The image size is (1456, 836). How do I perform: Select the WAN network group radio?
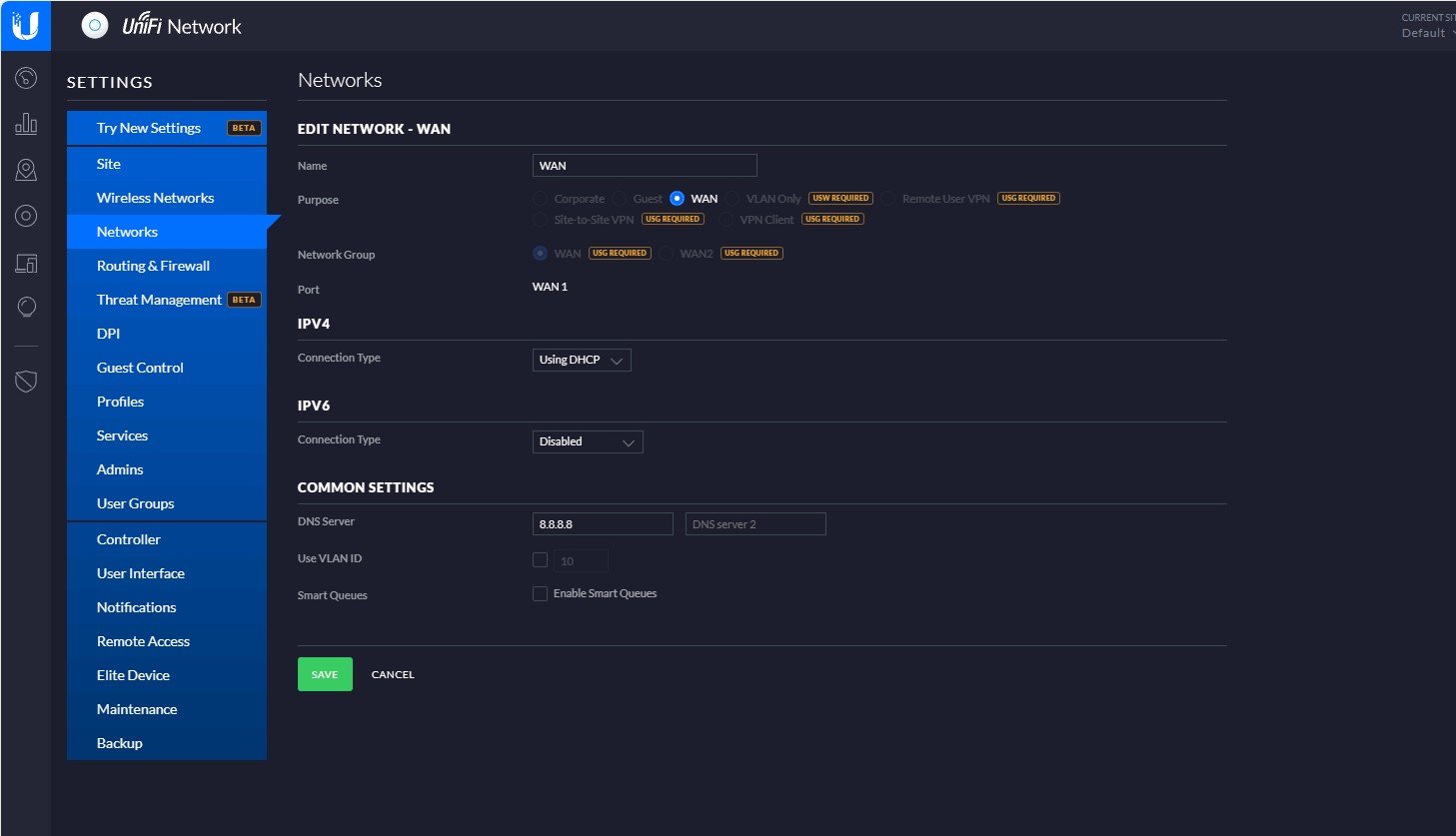point(541,254)
